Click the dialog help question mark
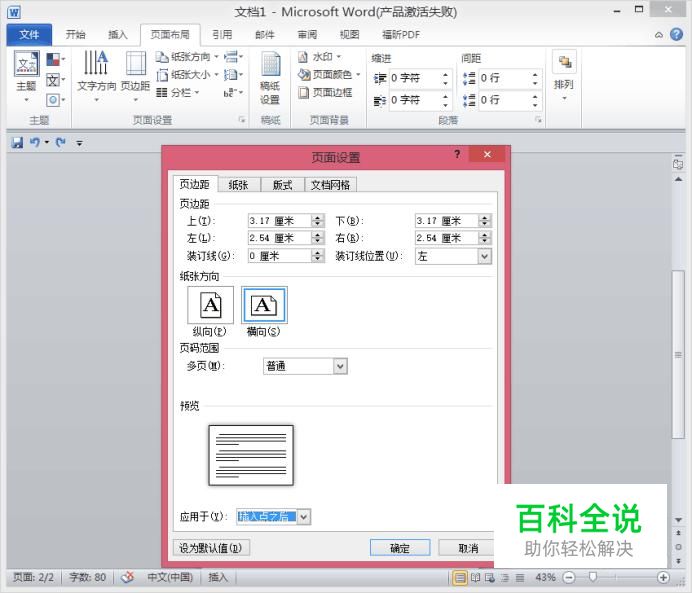 coord(457,154)
